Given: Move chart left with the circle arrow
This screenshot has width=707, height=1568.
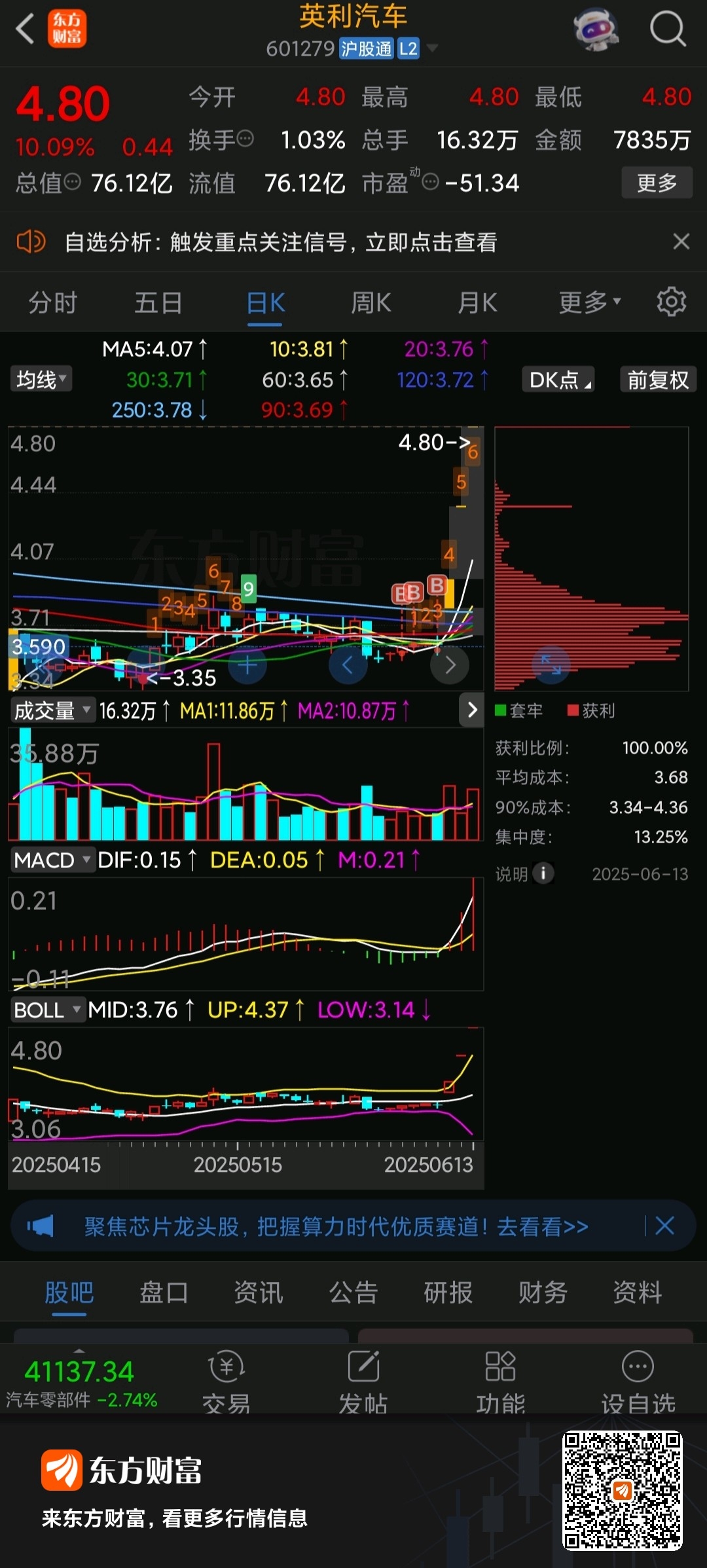Looking at the screenshot, I should [x=347, y=665].
